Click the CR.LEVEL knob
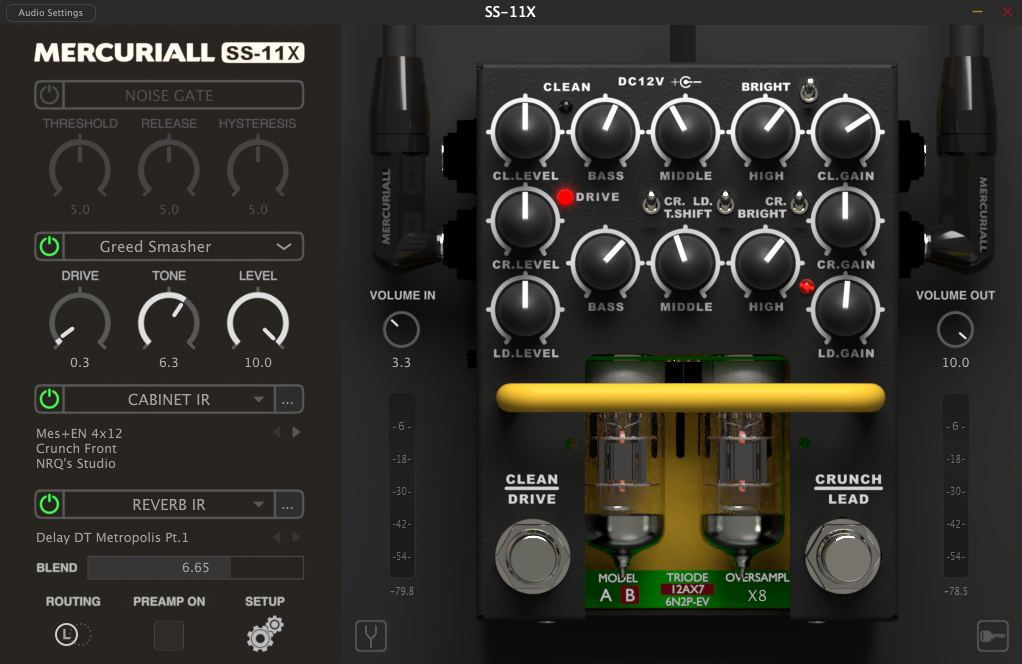This screenshot has width=1022, height=664. (x=525, y=221)
